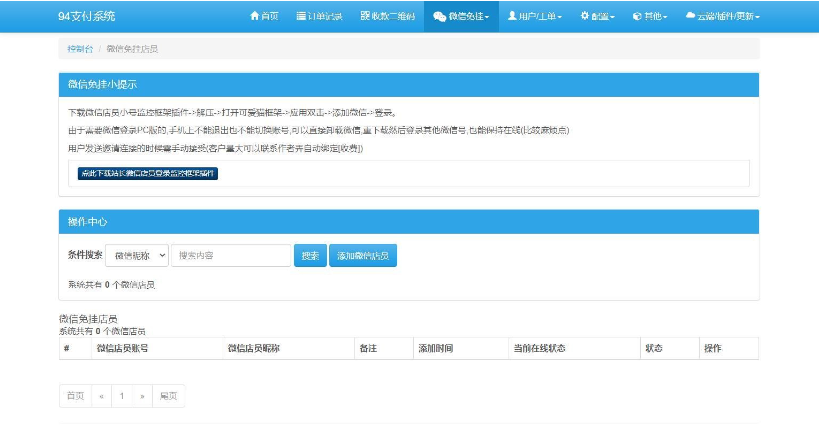Click the 94支付系统 brand title

(x=87, y=16)
